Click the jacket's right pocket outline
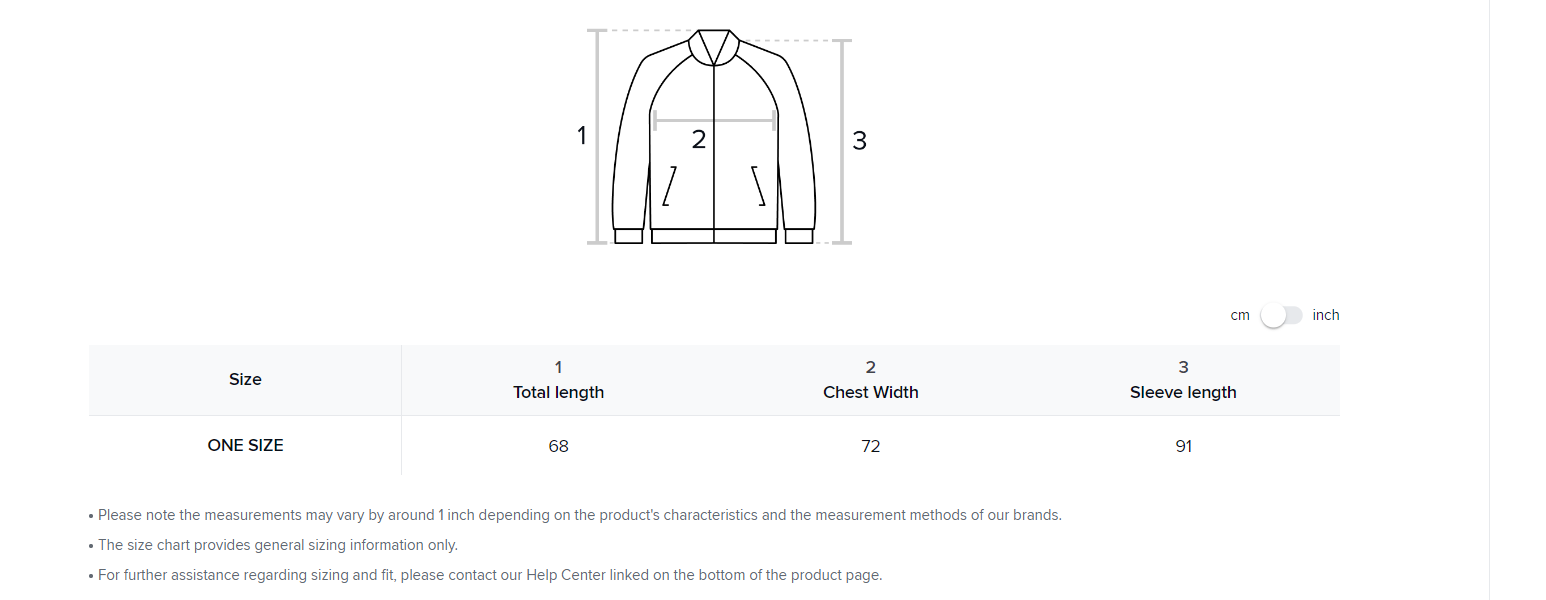 pos(758,186)
